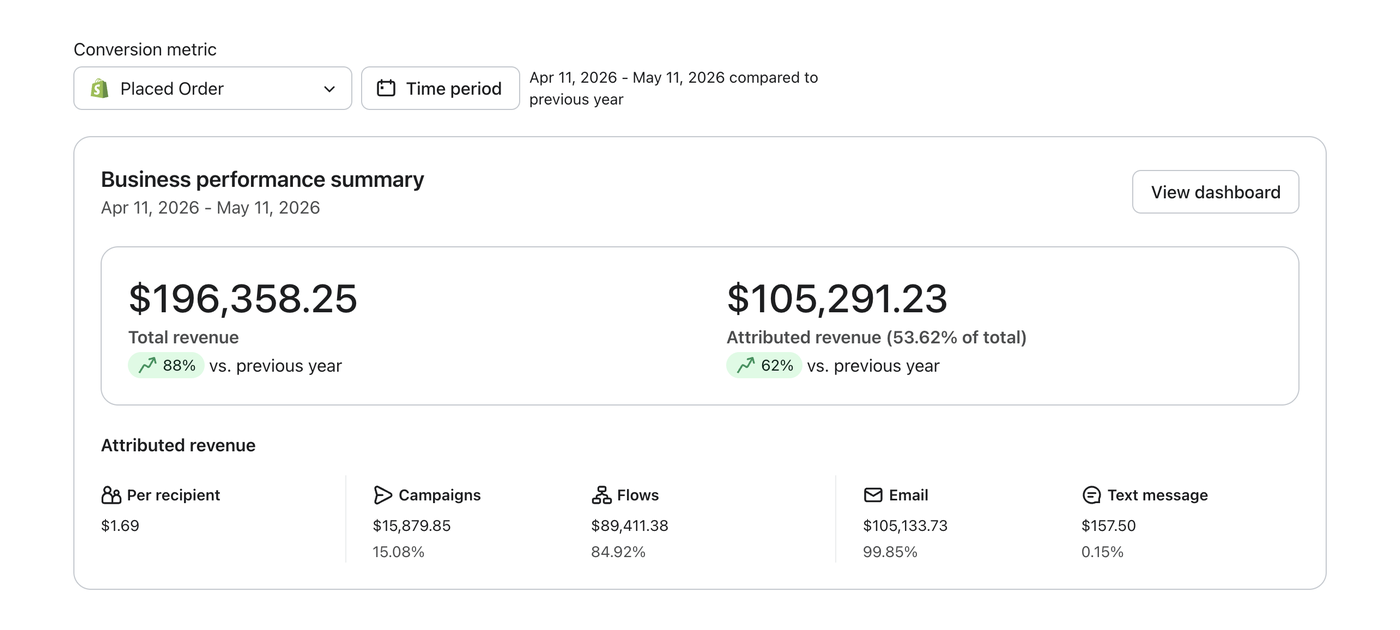Click the Attributed revenue section heading
Viewport: 1400px width, 630px height.
click(x=178, y=446)
